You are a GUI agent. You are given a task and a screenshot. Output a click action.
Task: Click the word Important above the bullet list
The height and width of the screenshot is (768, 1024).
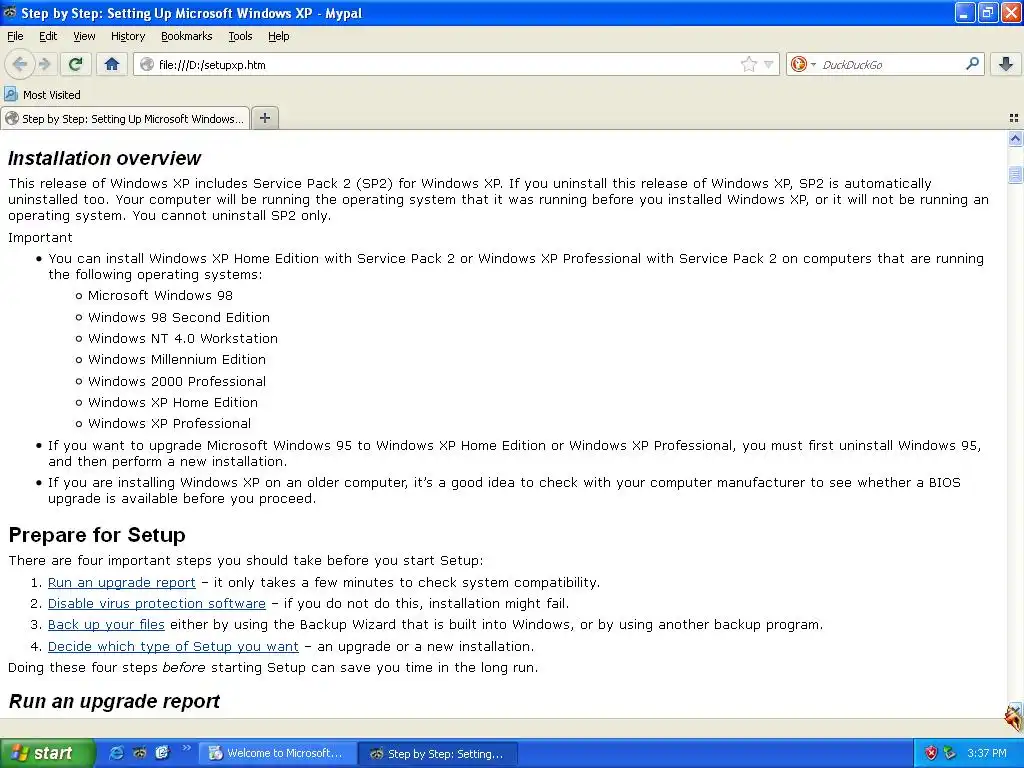[40, 238]
